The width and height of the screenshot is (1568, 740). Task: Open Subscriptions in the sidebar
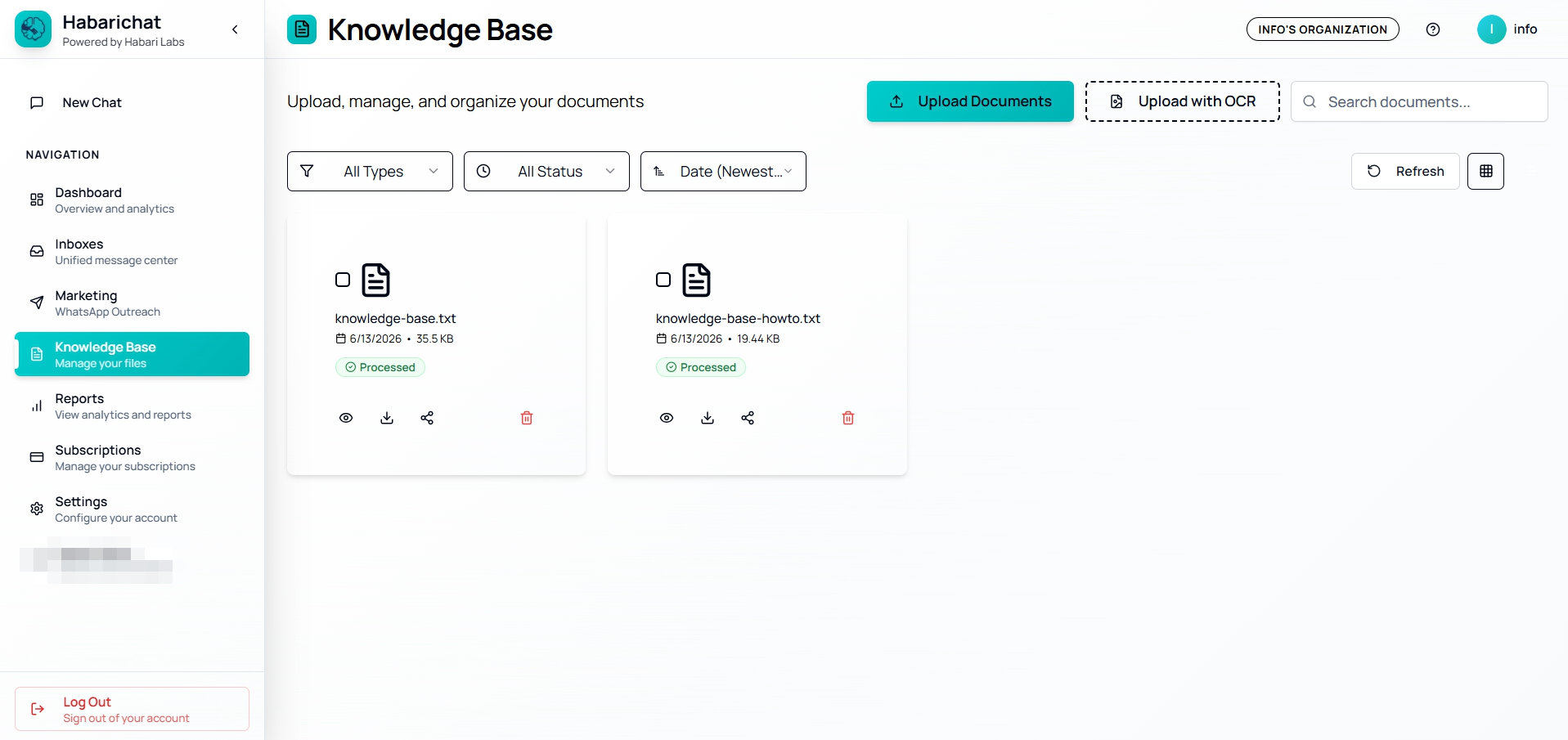132,458
